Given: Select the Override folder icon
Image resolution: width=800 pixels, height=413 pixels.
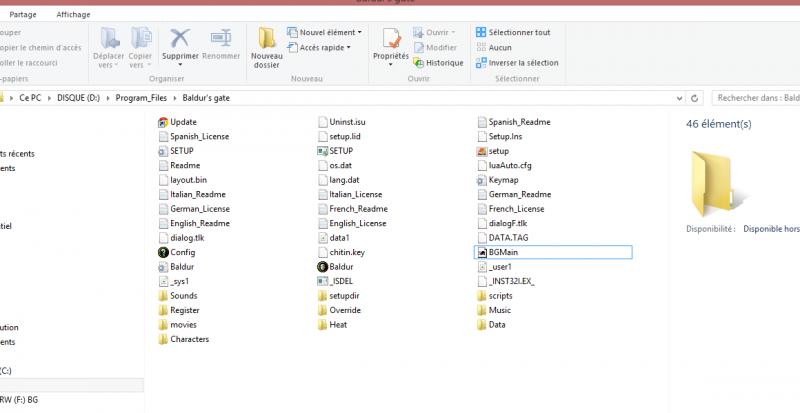Looking at the screenshot, I should coord(322,310).
